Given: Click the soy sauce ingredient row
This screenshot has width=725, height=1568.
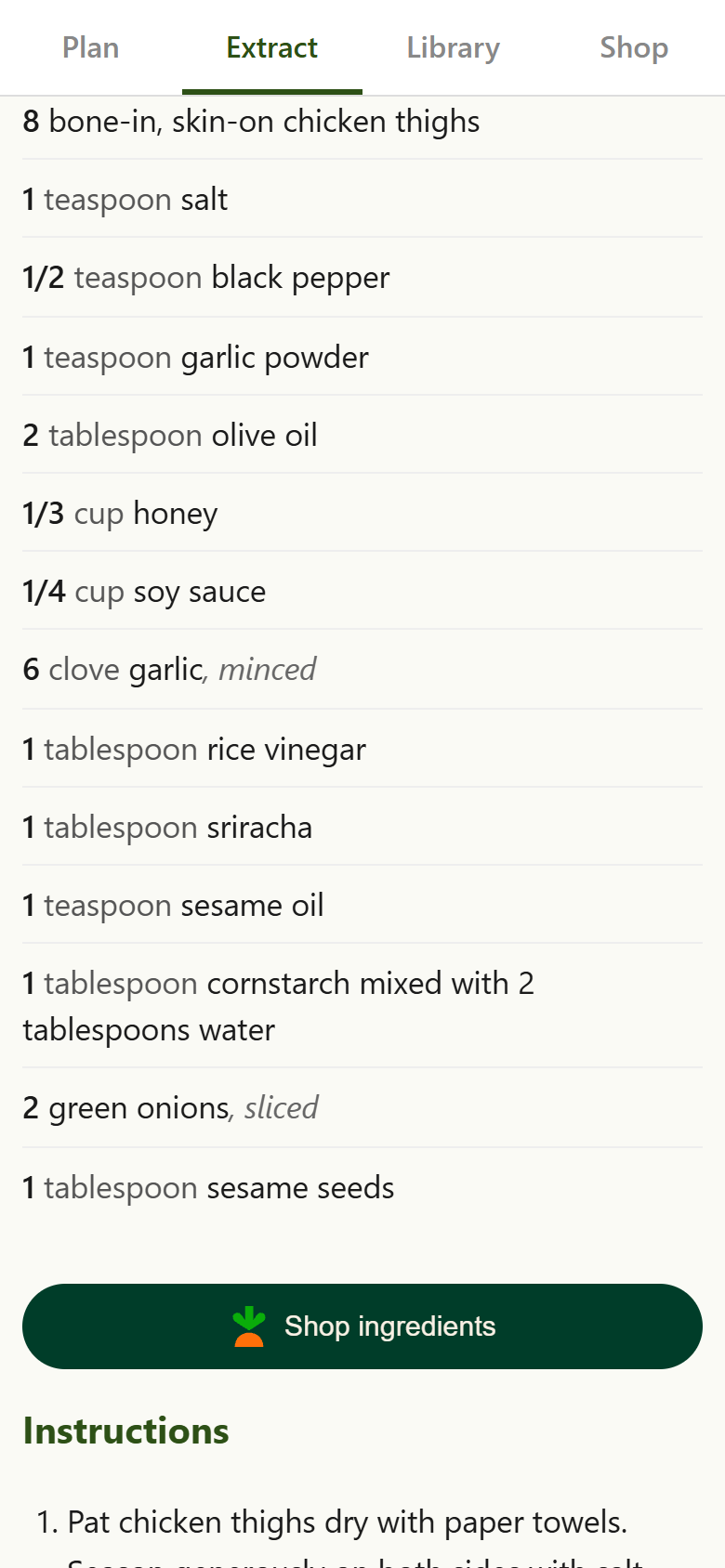Looking at the screenshot, I should (x=145, y=592).
